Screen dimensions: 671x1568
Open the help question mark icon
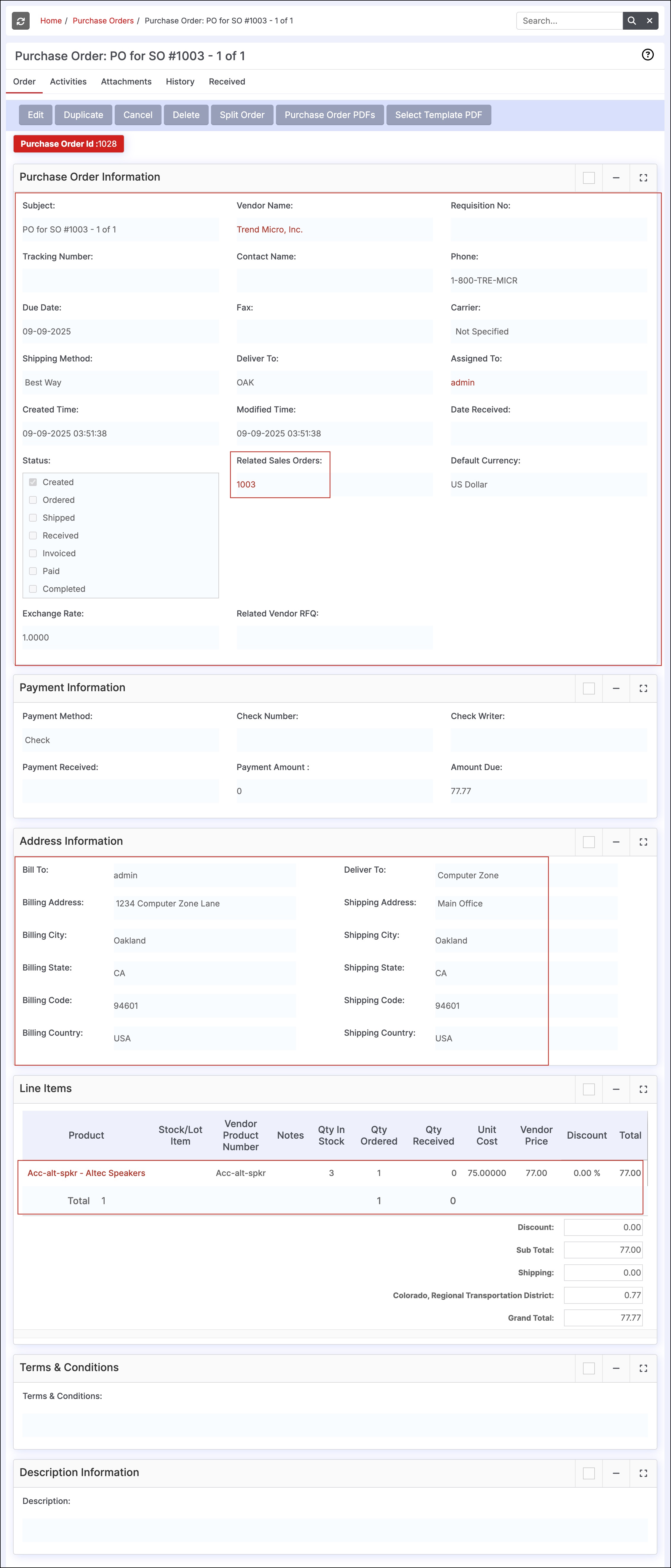648,55
